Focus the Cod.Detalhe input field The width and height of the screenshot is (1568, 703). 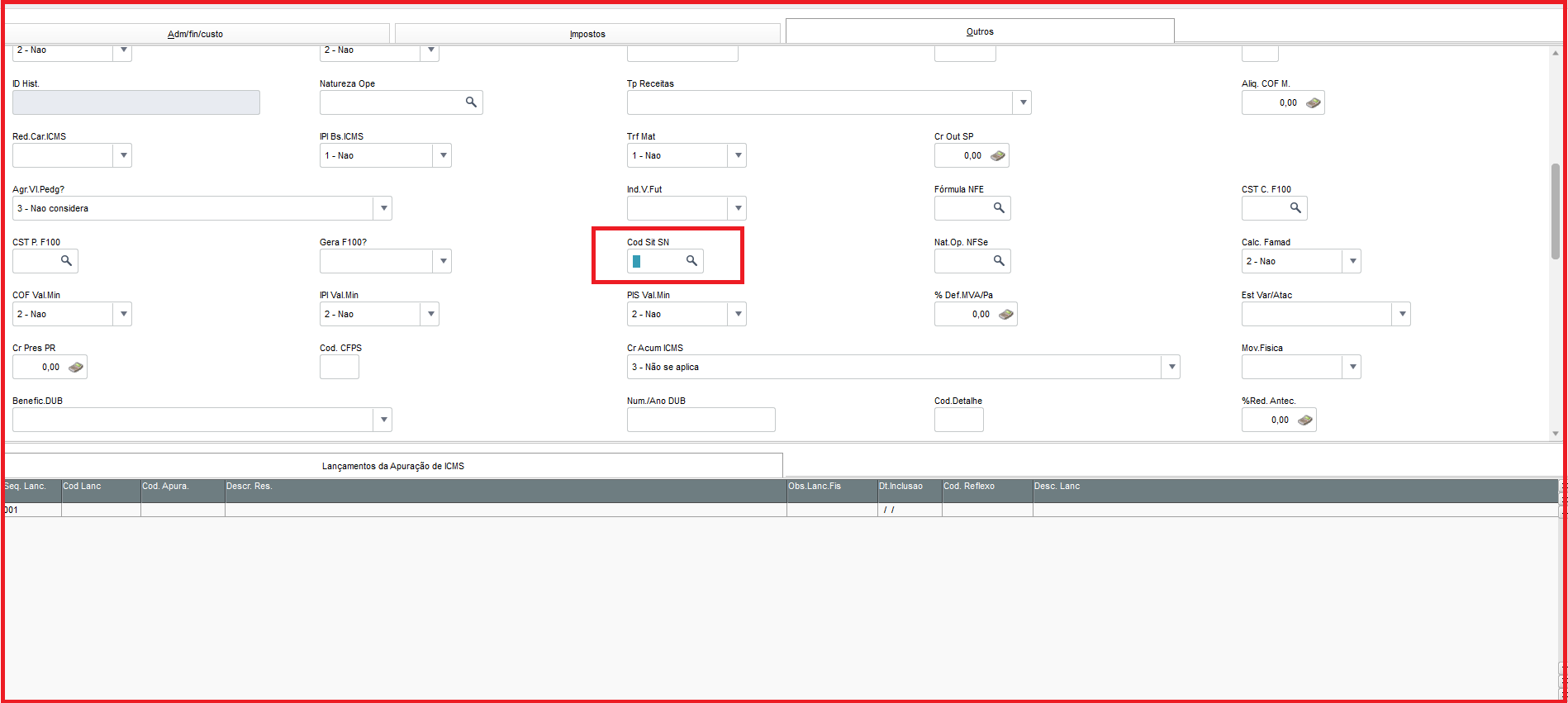(958, 420)
